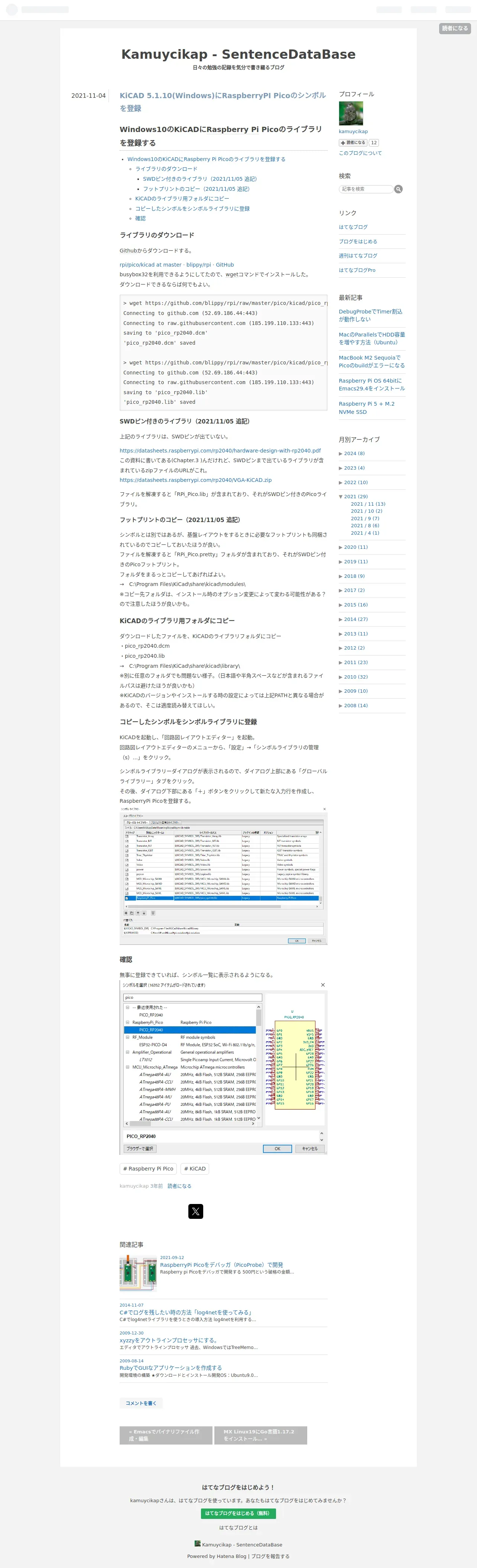477x1568 pixels.
Task: Click the search magnifier icon button
Action: (399, 189)
